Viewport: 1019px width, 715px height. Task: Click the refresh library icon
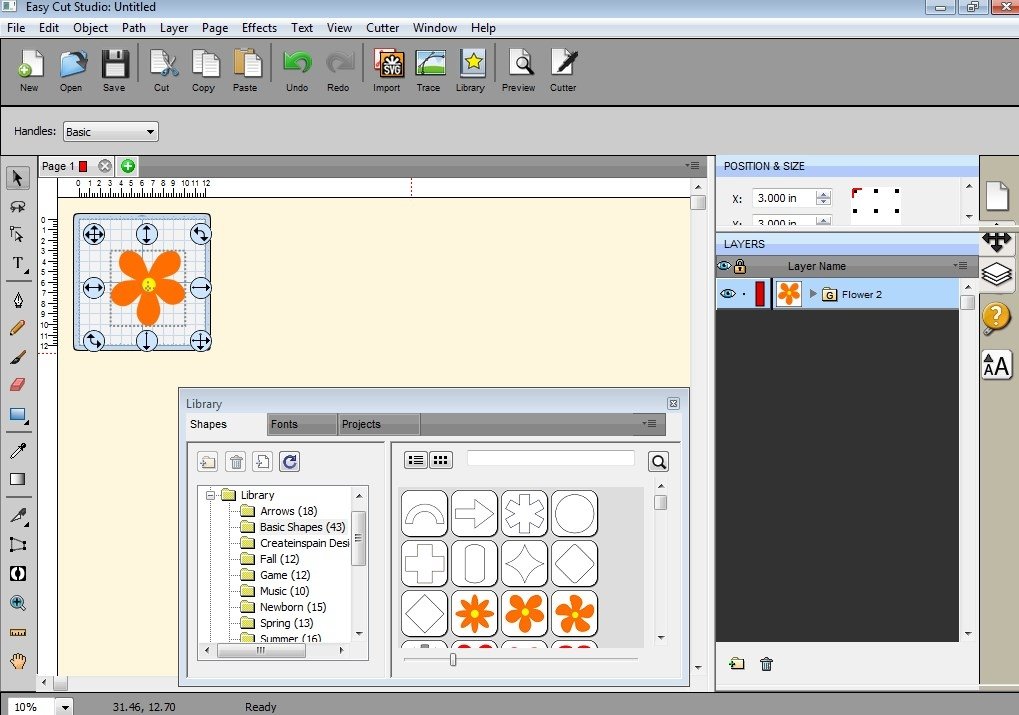290,462
